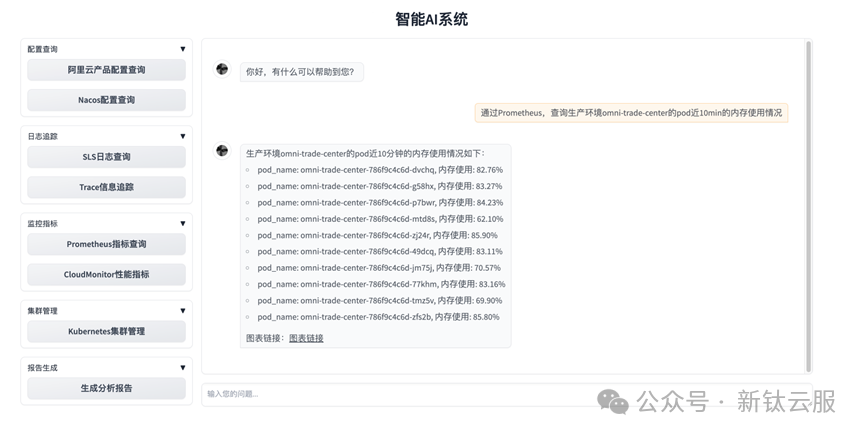
Task: Click the 集群管理 section label
Action: pos(42,311)
